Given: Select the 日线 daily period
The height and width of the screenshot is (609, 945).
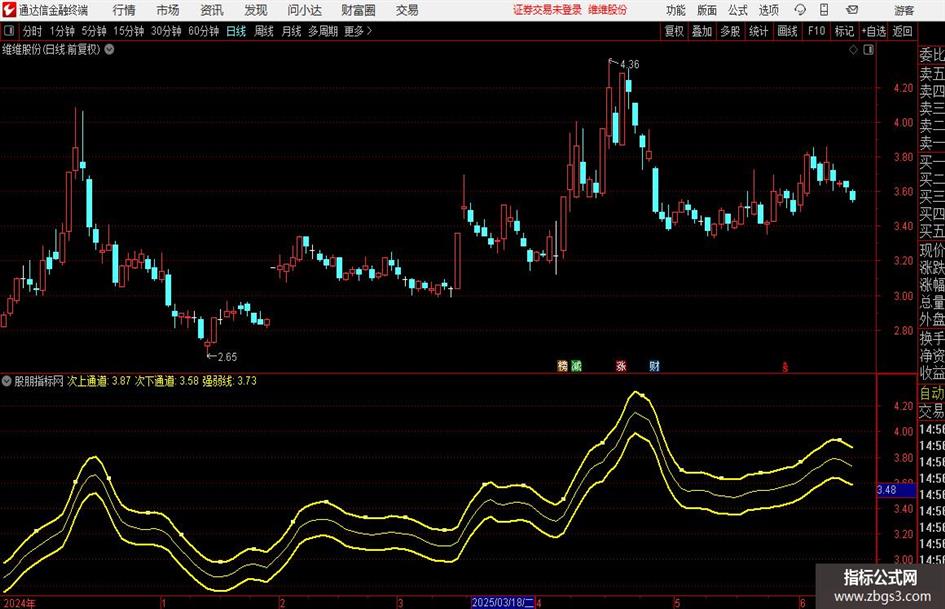Looking at the screenshot, I should pos(236,31).
